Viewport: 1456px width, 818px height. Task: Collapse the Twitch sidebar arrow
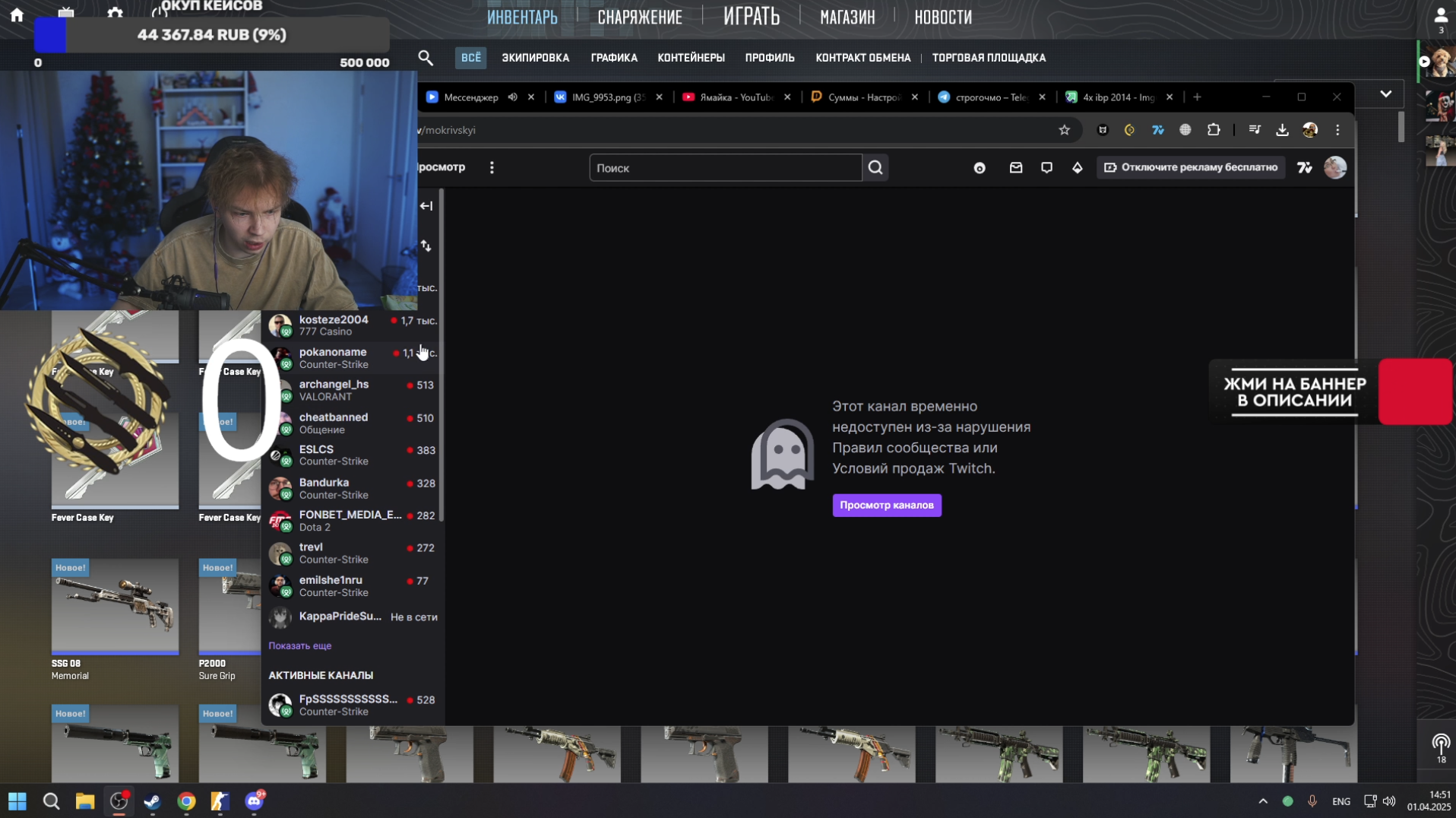(x=426, y=206)
